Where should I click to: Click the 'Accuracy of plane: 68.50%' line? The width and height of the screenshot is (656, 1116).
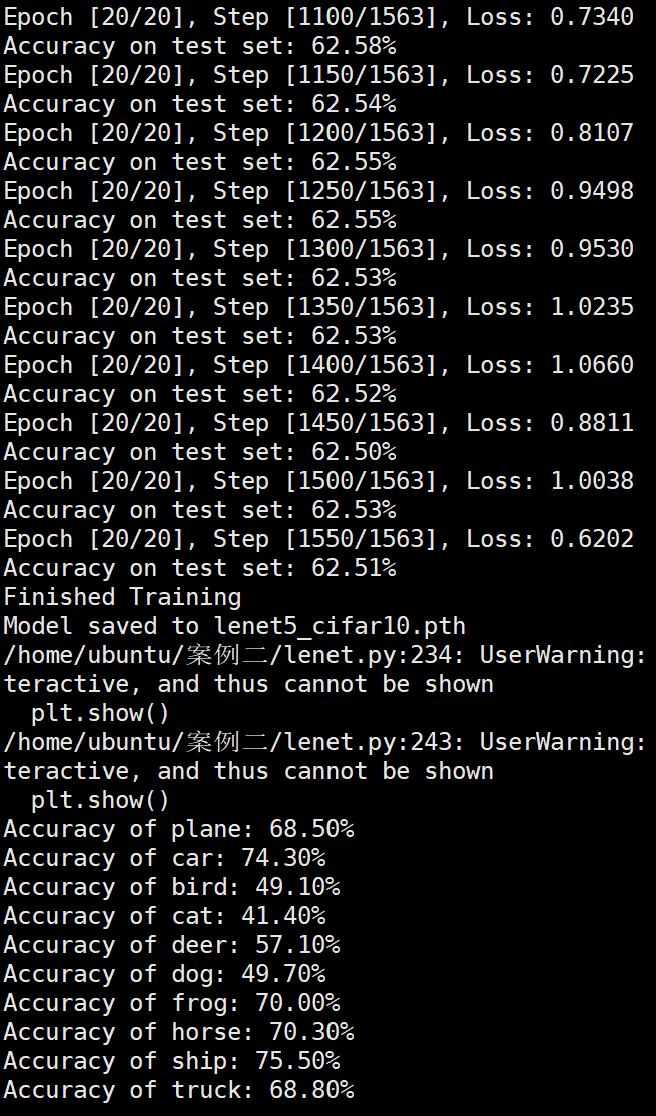[179, 829]
